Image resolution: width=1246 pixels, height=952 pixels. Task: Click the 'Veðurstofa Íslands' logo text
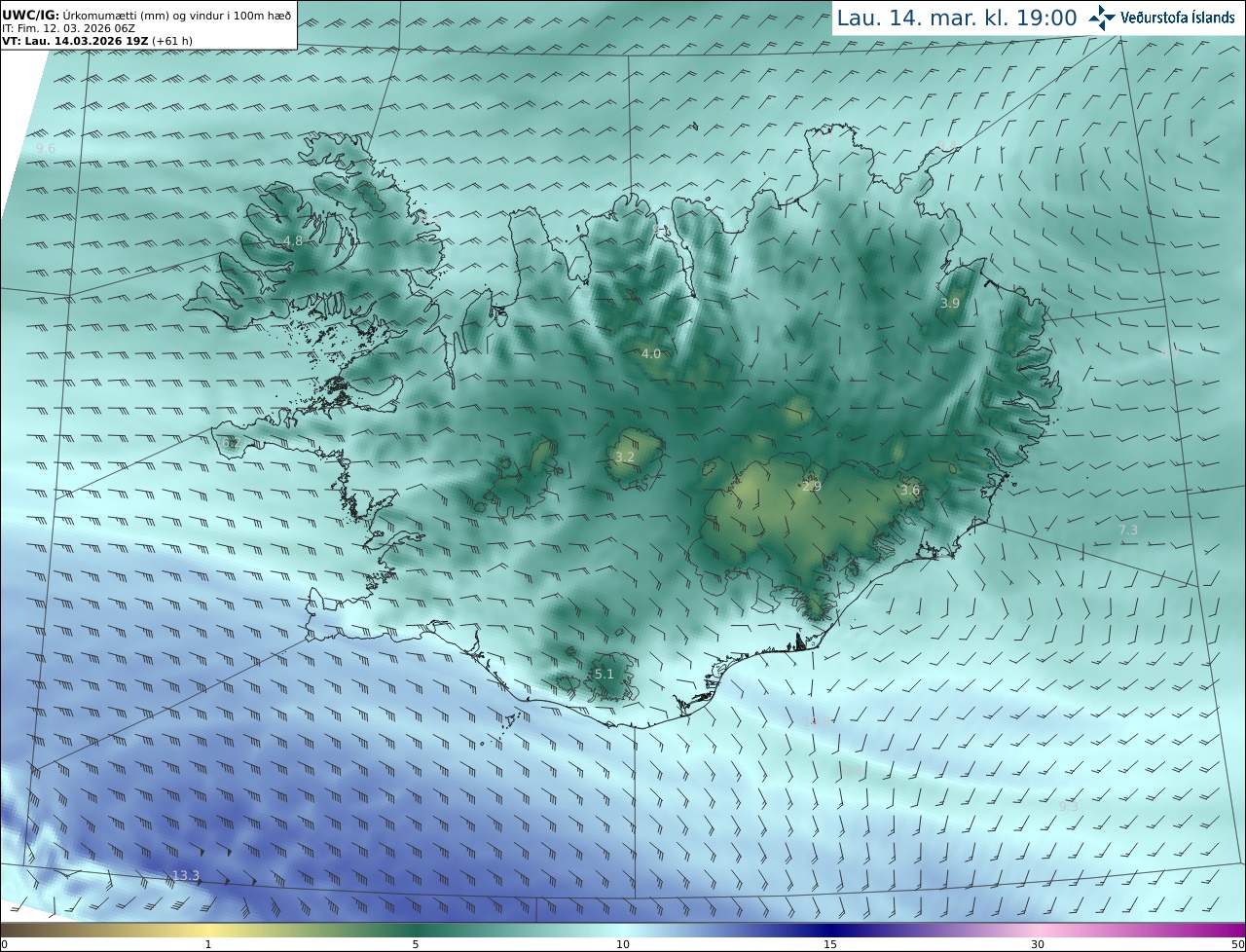point(1178,18)
